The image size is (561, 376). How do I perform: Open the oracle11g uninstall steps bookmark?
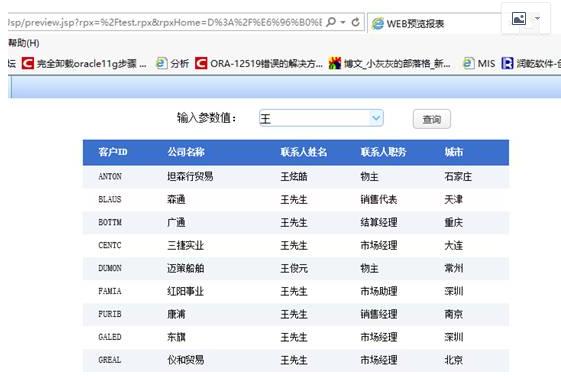tap(84, 64)
